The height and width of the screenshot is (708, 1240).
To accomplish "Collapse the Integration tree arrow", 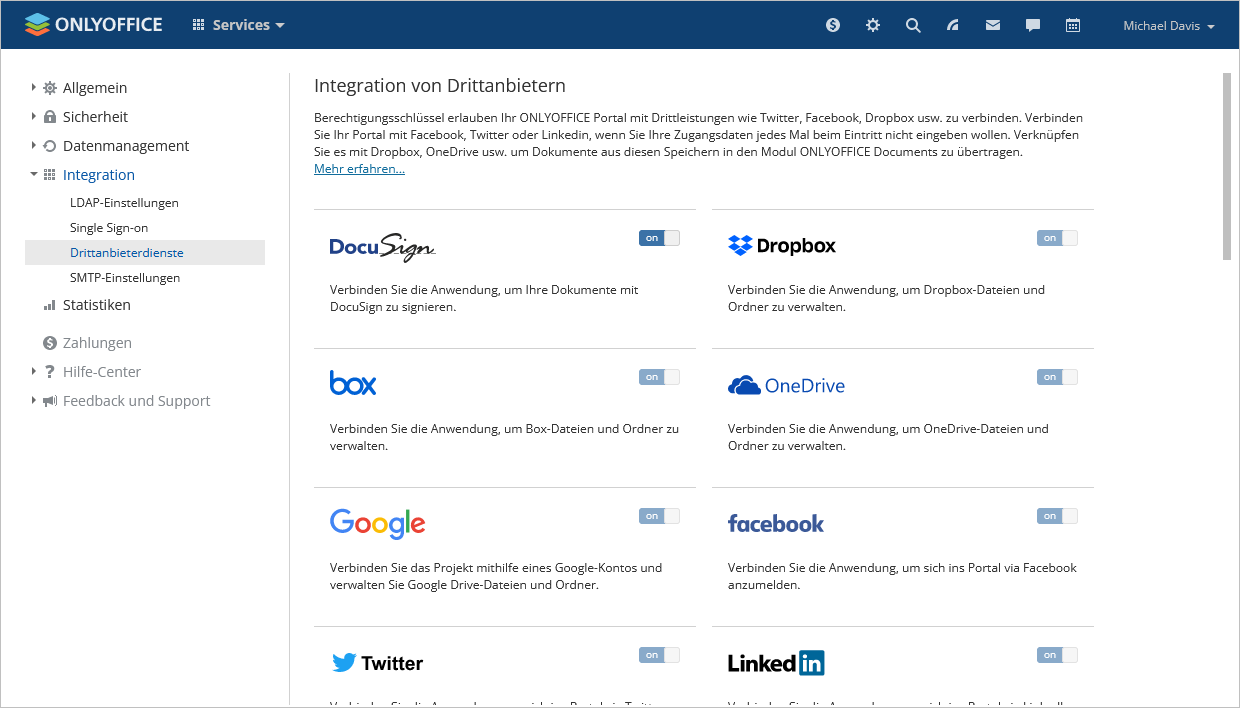I will coord(34,174).
